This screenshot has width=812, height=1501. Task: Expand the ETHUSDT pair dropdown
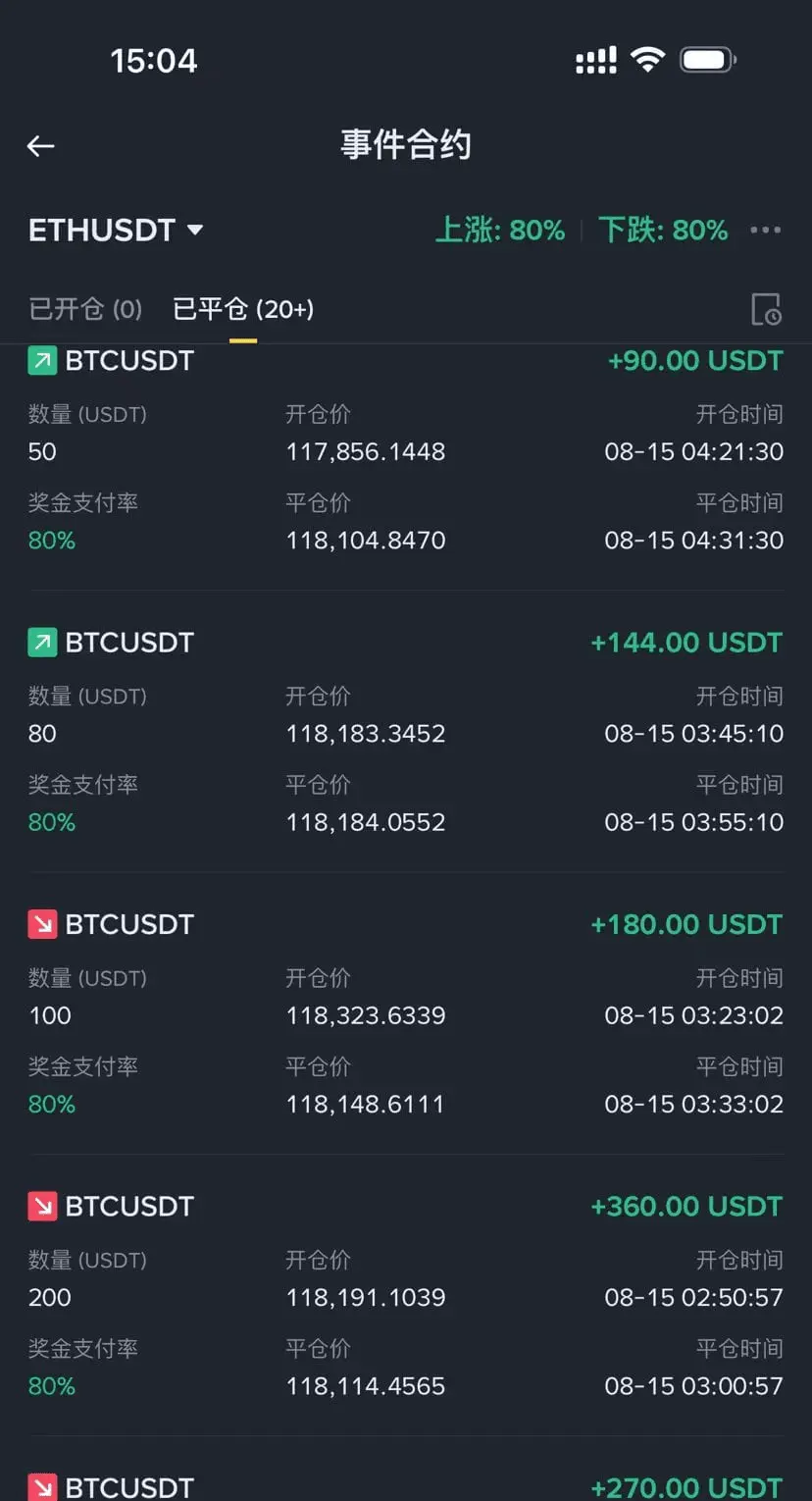pos(116,231)
